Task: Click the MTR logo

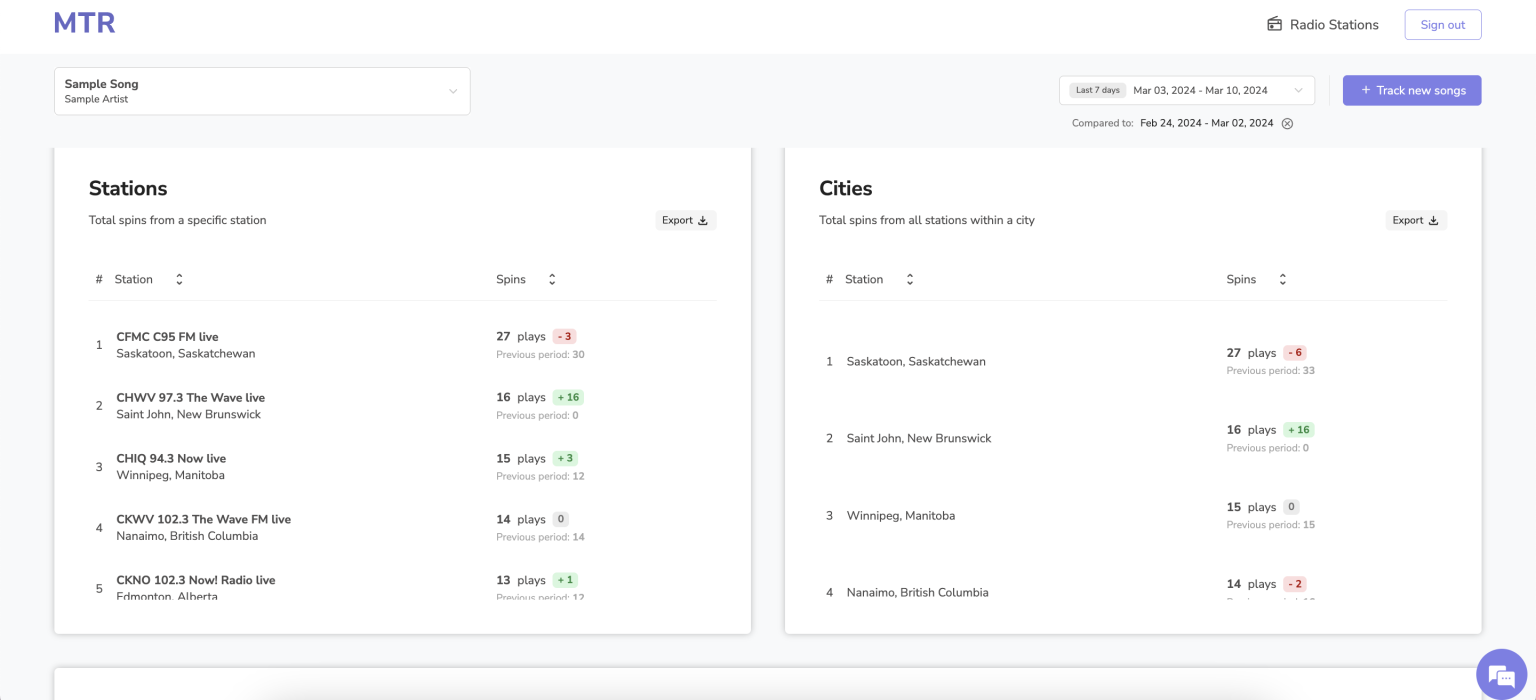Action: (x=85, y=24)
